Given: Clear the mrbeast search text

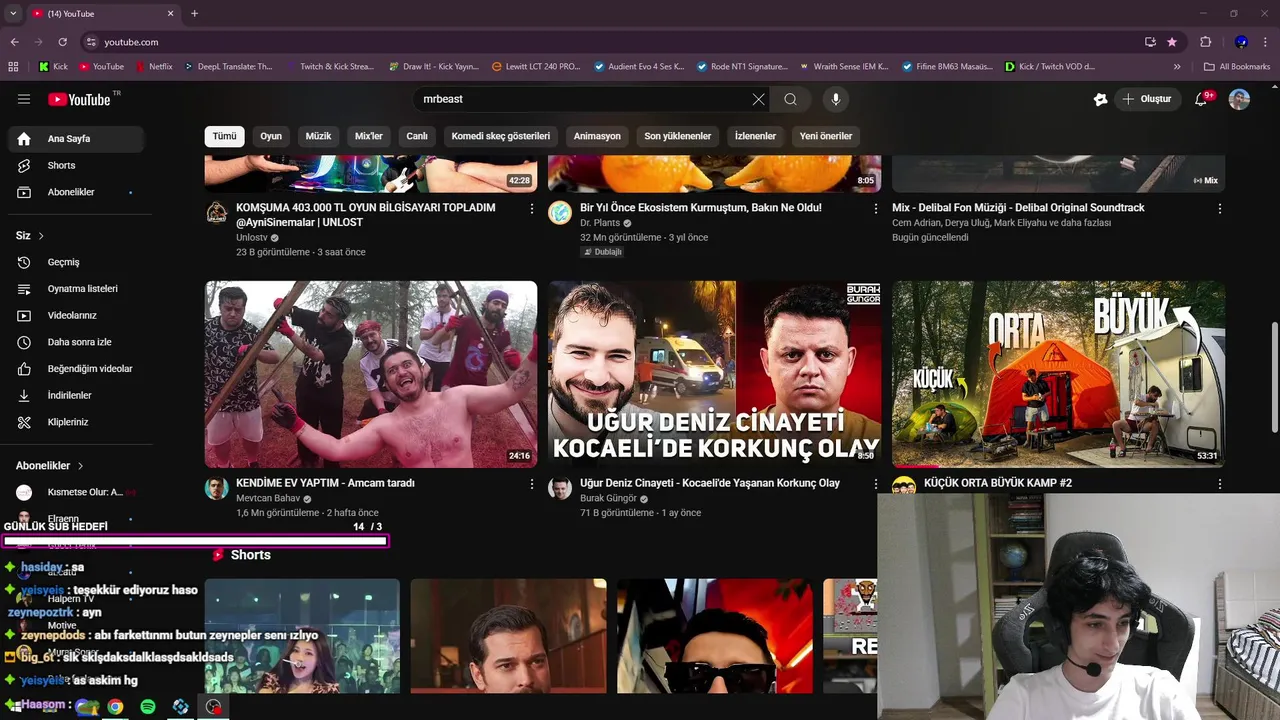Looking at the screenshot, I should tap(758, 99).
